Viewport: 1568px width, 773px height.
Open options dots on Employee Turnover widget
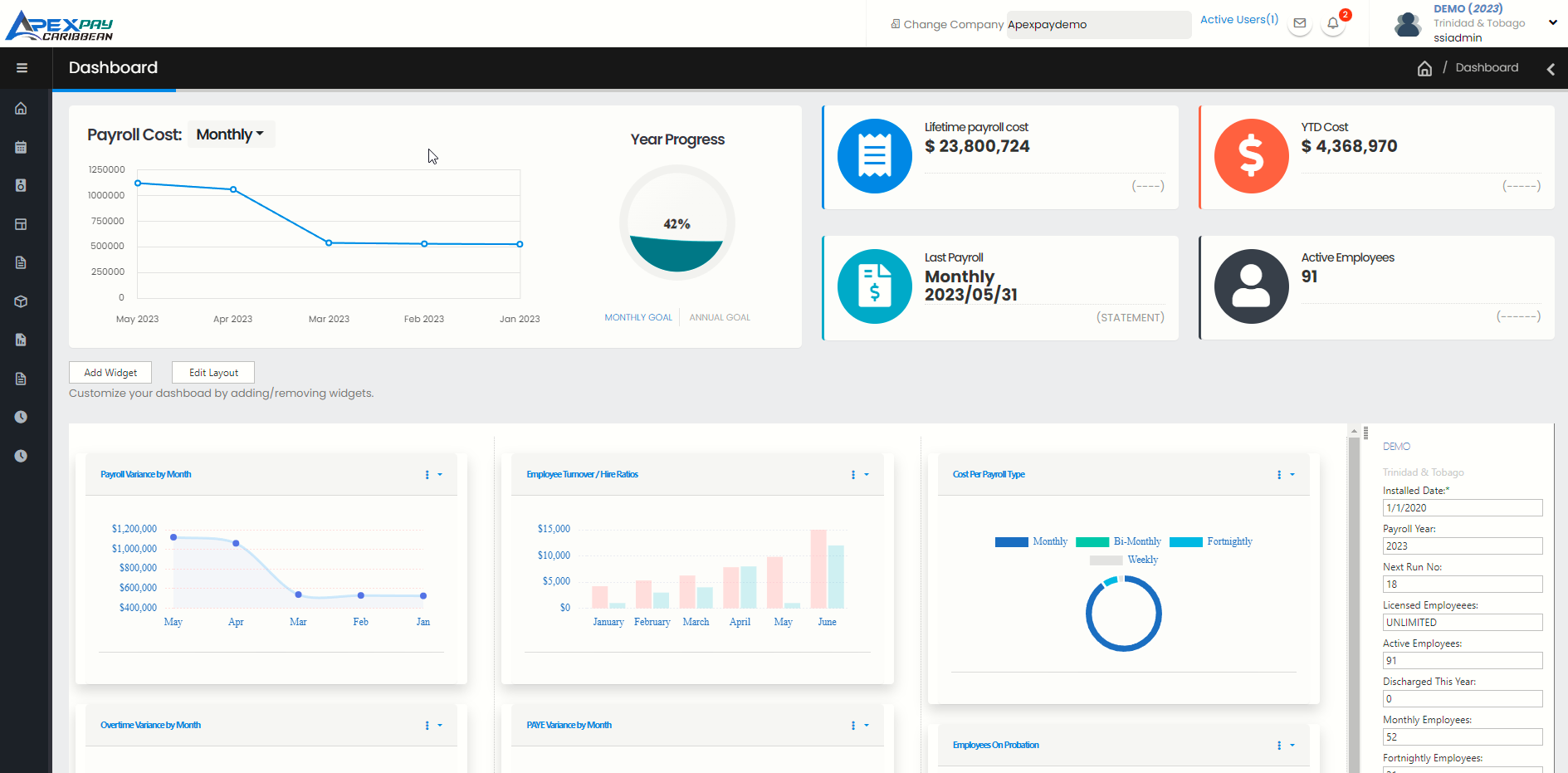(853, 475)
